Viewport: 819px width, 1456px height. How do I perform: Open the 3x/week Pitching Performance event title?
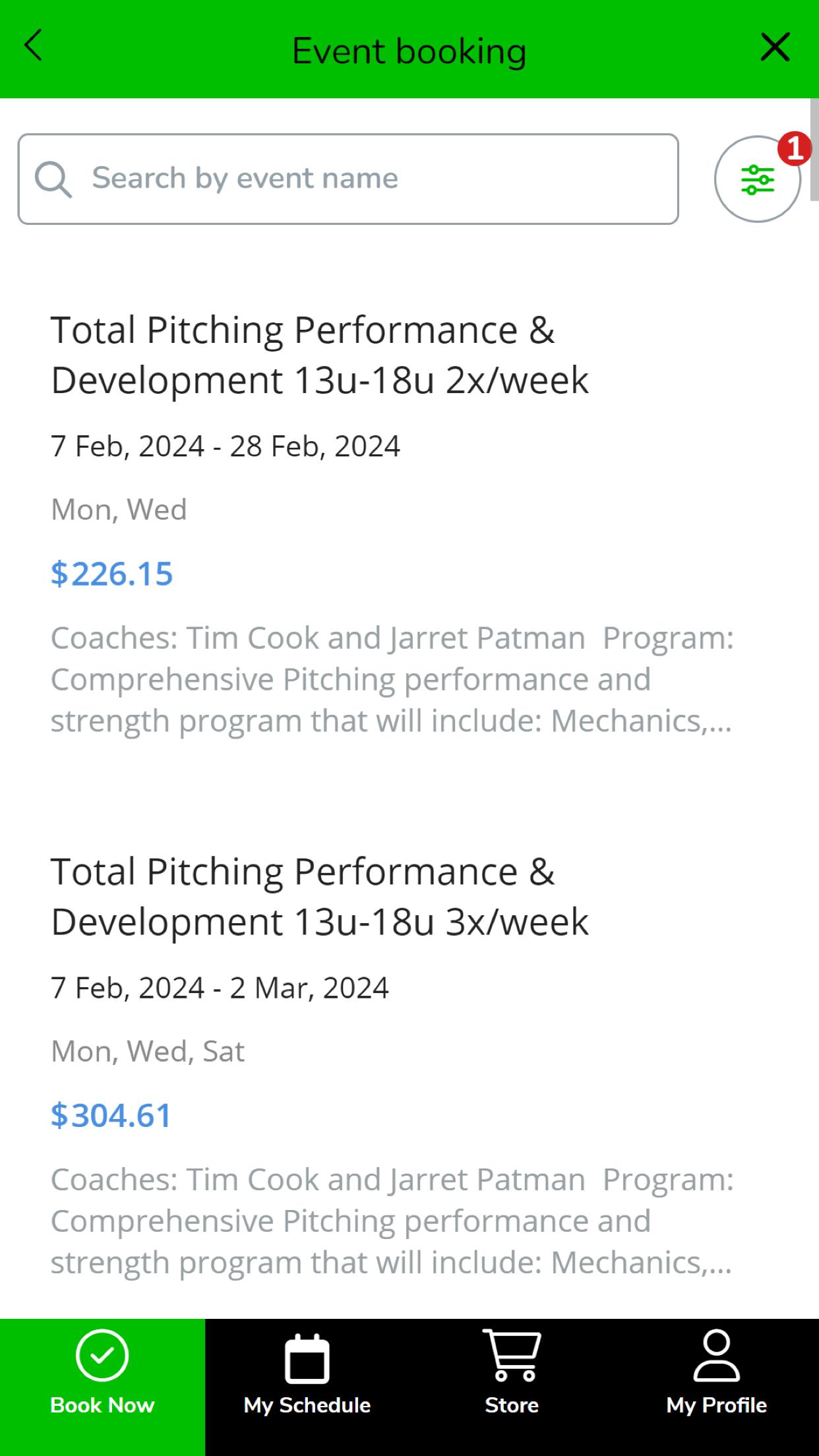pos(320,896)
